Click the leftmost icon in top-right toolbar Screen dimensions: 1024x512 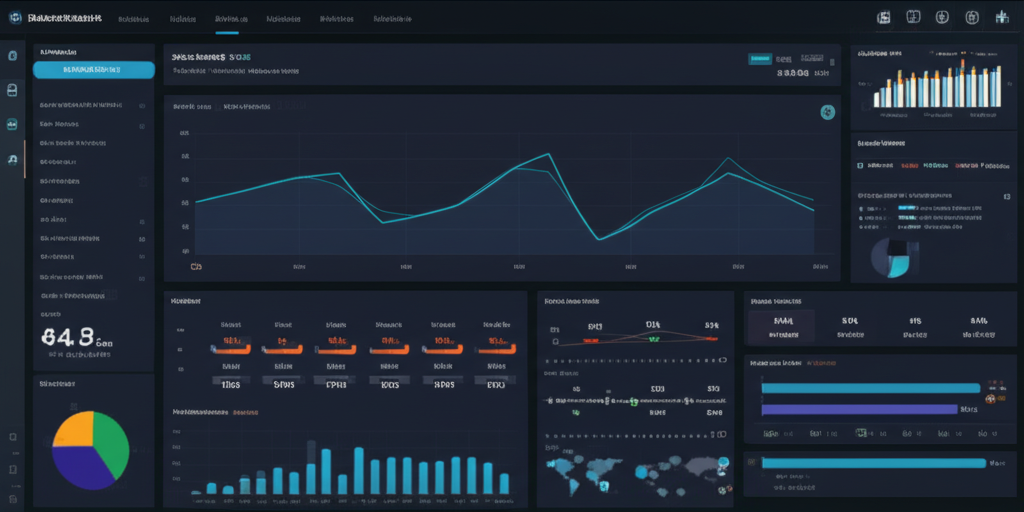point(883,18)
